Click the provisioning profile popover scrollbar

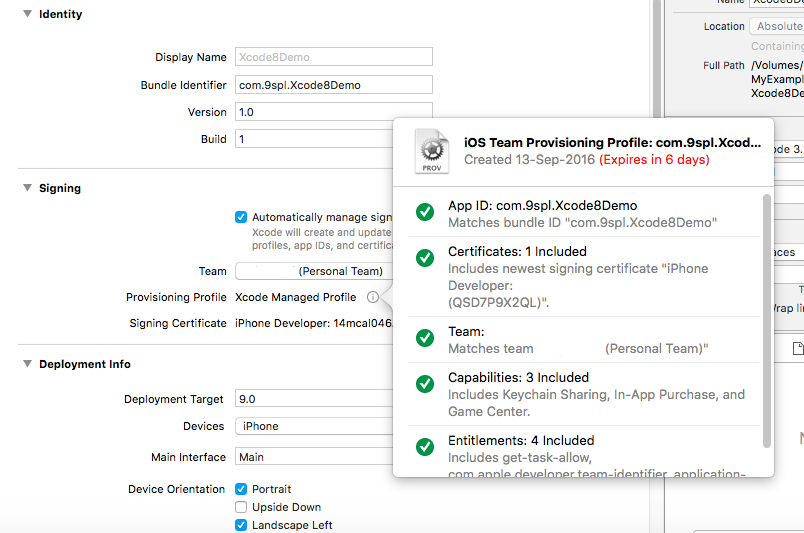(767, 320)
